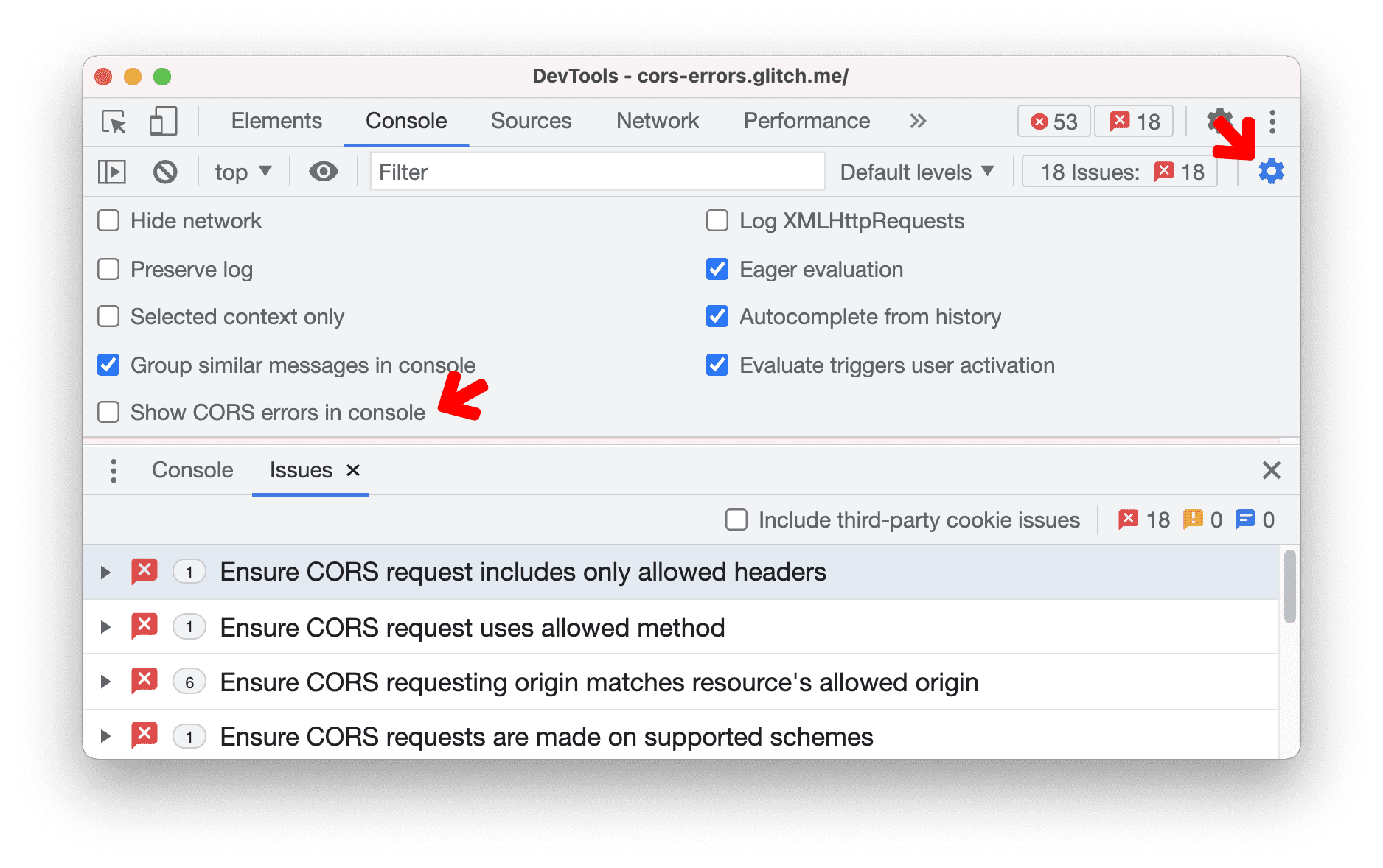This screenshot has height=868, width=1383.
Task: Create a live expression with the eye icon
Action: coord(324,172)
